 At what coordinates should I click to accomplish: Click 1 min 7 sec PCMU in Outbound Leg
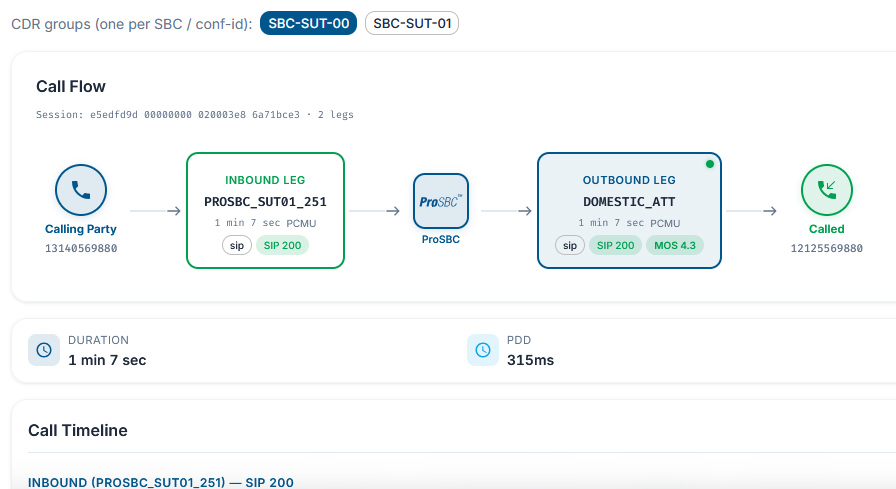pos(629,223)
